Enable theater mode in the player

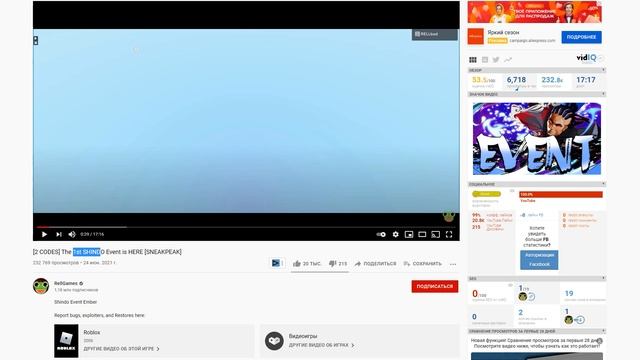422,234
